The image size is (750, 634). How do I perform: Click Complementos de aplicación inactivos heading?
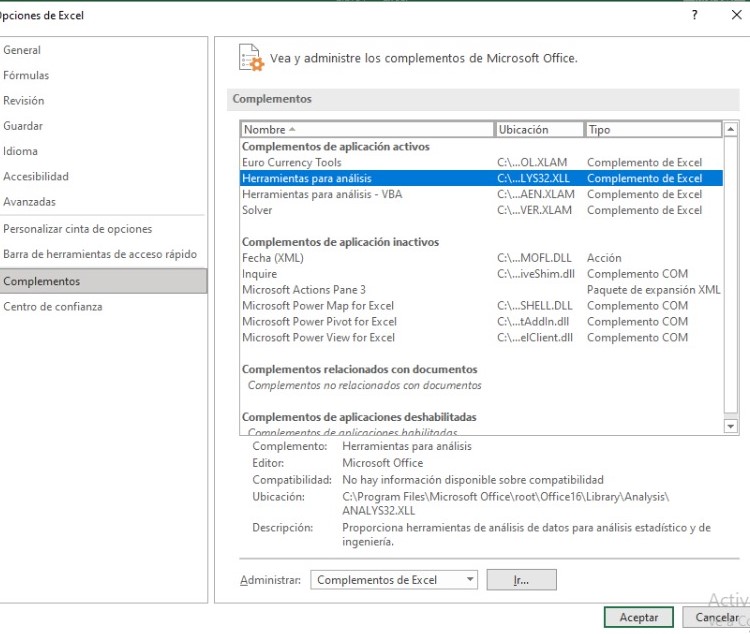click(340, 242)
